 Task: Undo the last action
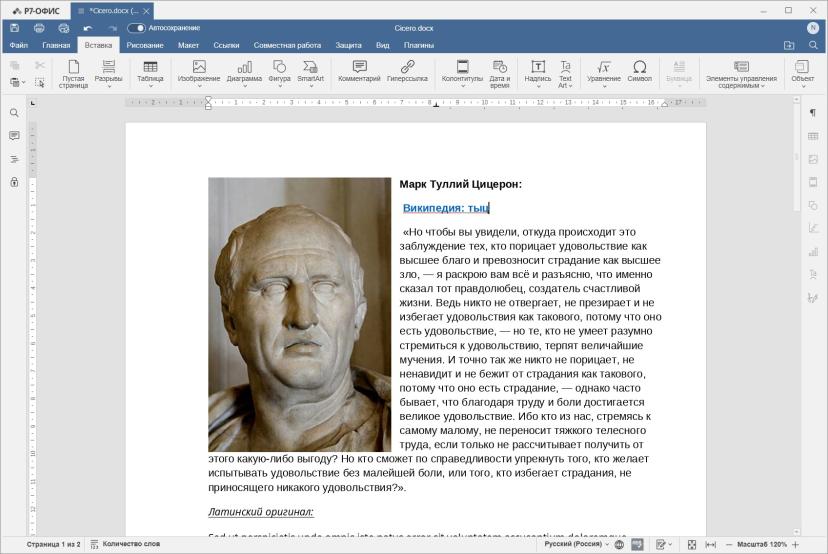tap(88, 28)
